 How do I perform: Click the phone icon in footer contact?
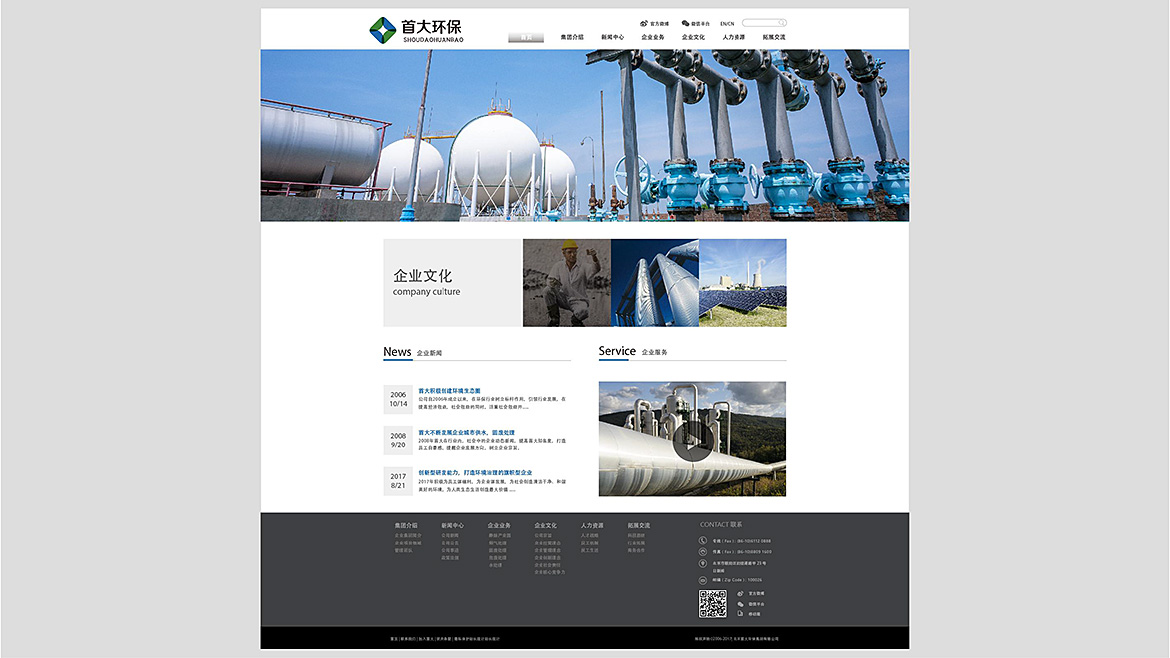point(703,541)
